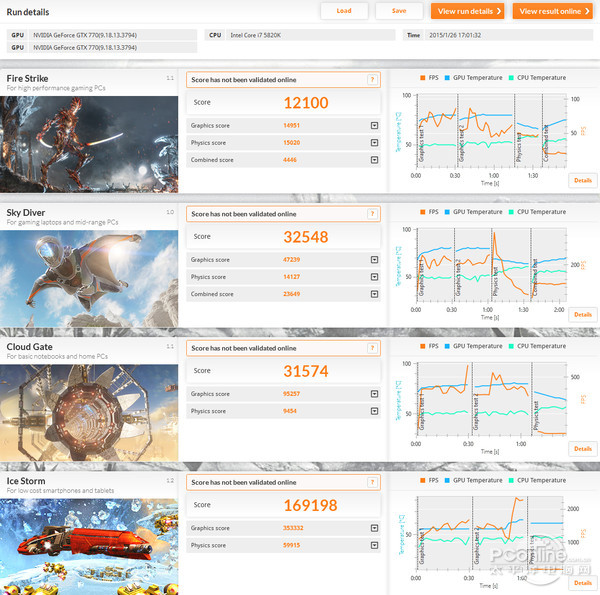
Task: Open Details for the Fire Strike chart
Action: [583, 180]
